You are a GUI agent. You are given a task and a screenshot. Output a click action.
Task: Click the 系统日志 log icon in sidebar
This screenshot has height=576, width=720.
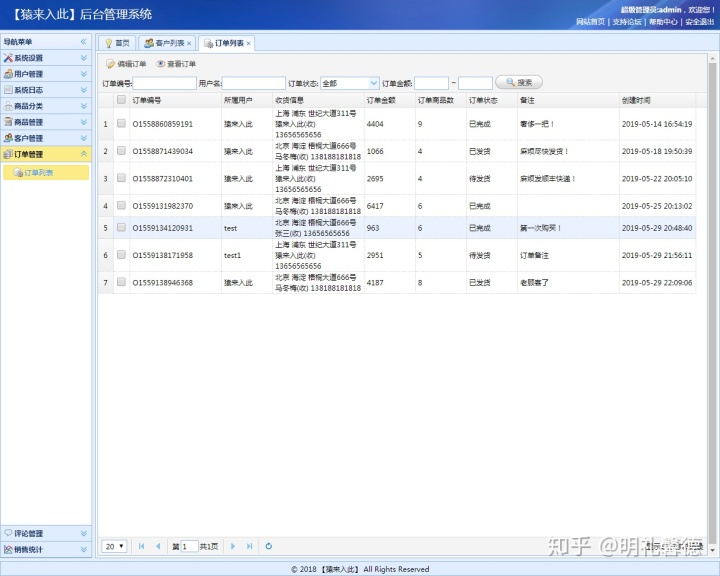coord(8,90)
